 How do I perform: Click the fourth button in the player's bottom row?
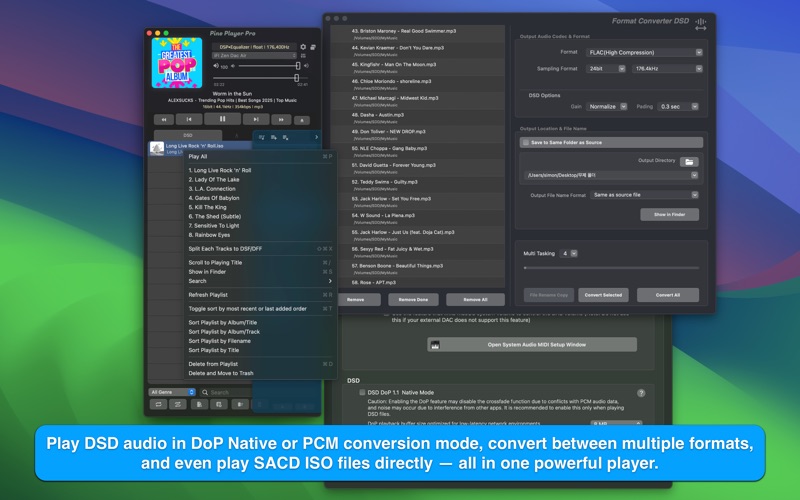(219, 404)
